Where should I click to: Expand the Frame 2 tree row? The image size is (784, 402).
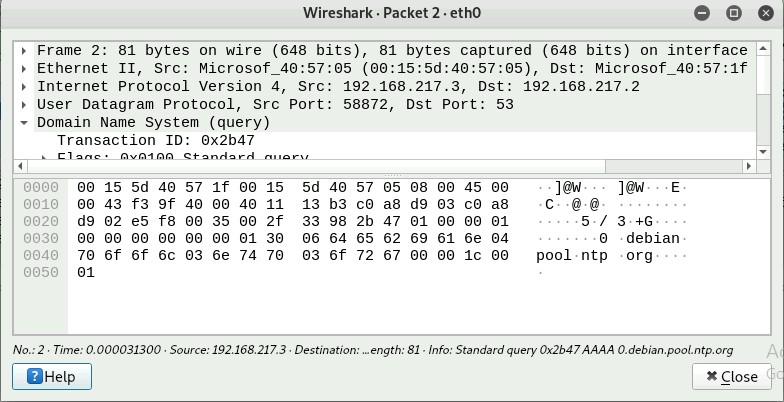(24, 50)
